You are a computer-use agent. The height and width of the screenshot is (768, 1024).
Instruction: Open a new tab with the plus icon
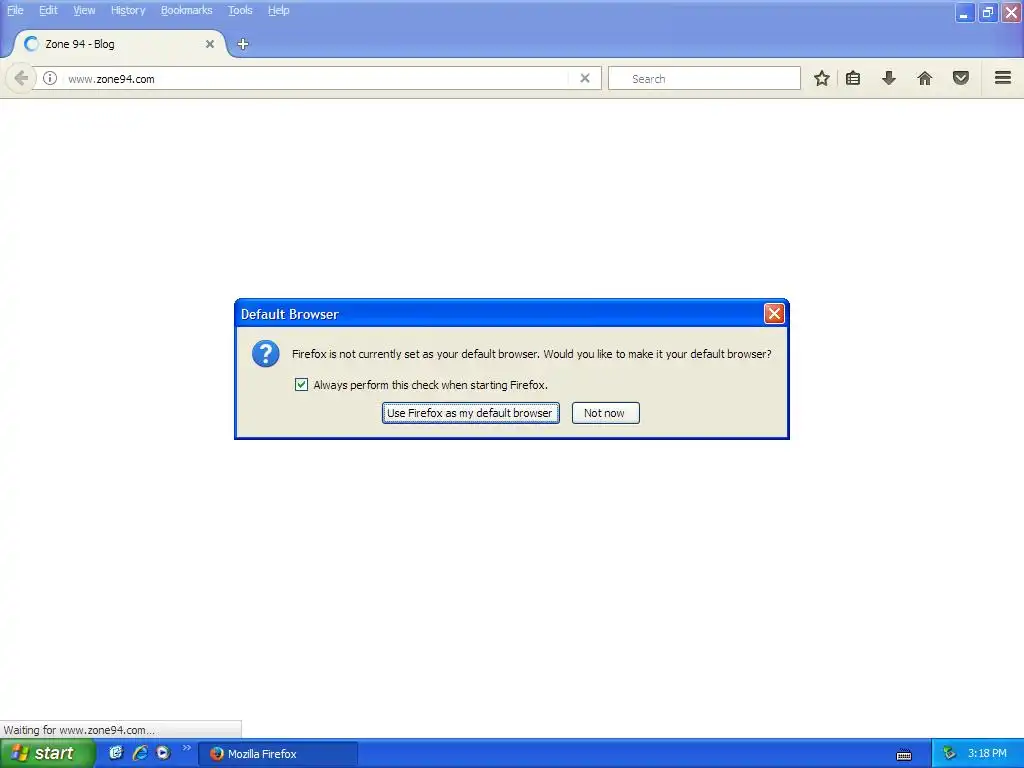243,44
